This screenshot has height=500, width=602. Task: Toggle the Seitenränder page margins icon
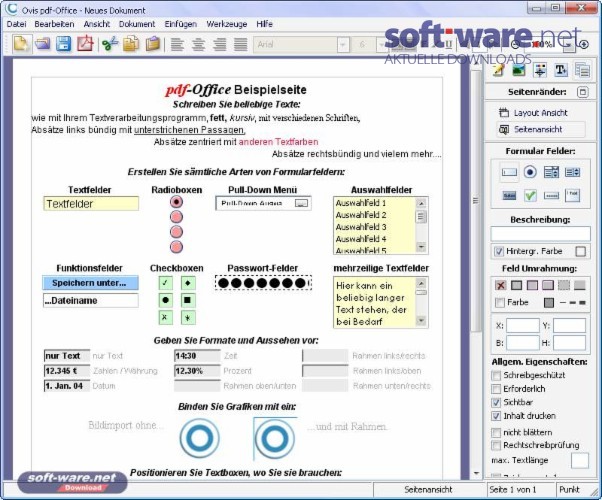[x=582, y=92]
